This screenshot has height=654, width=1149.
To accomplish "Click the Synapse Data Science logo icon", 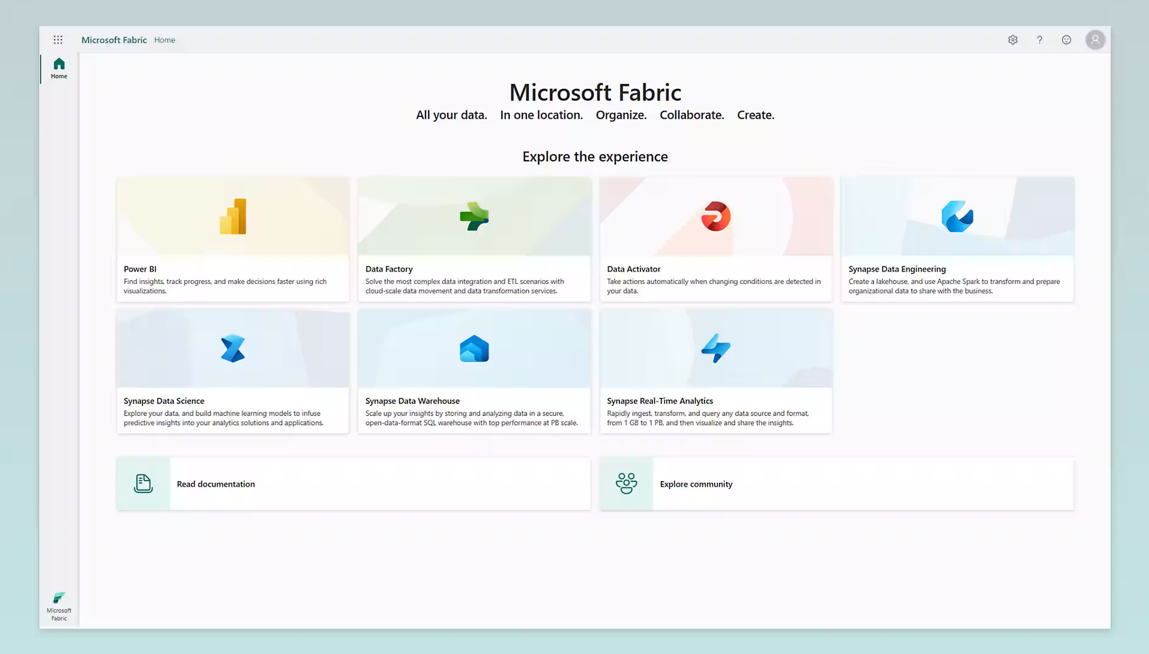I will (x=233, y=348).
